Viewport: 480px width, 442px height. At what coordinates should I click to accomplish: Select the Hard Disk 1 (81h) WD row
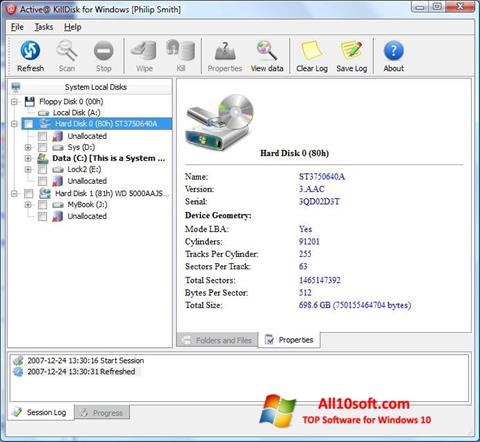[x=97, y=193]
